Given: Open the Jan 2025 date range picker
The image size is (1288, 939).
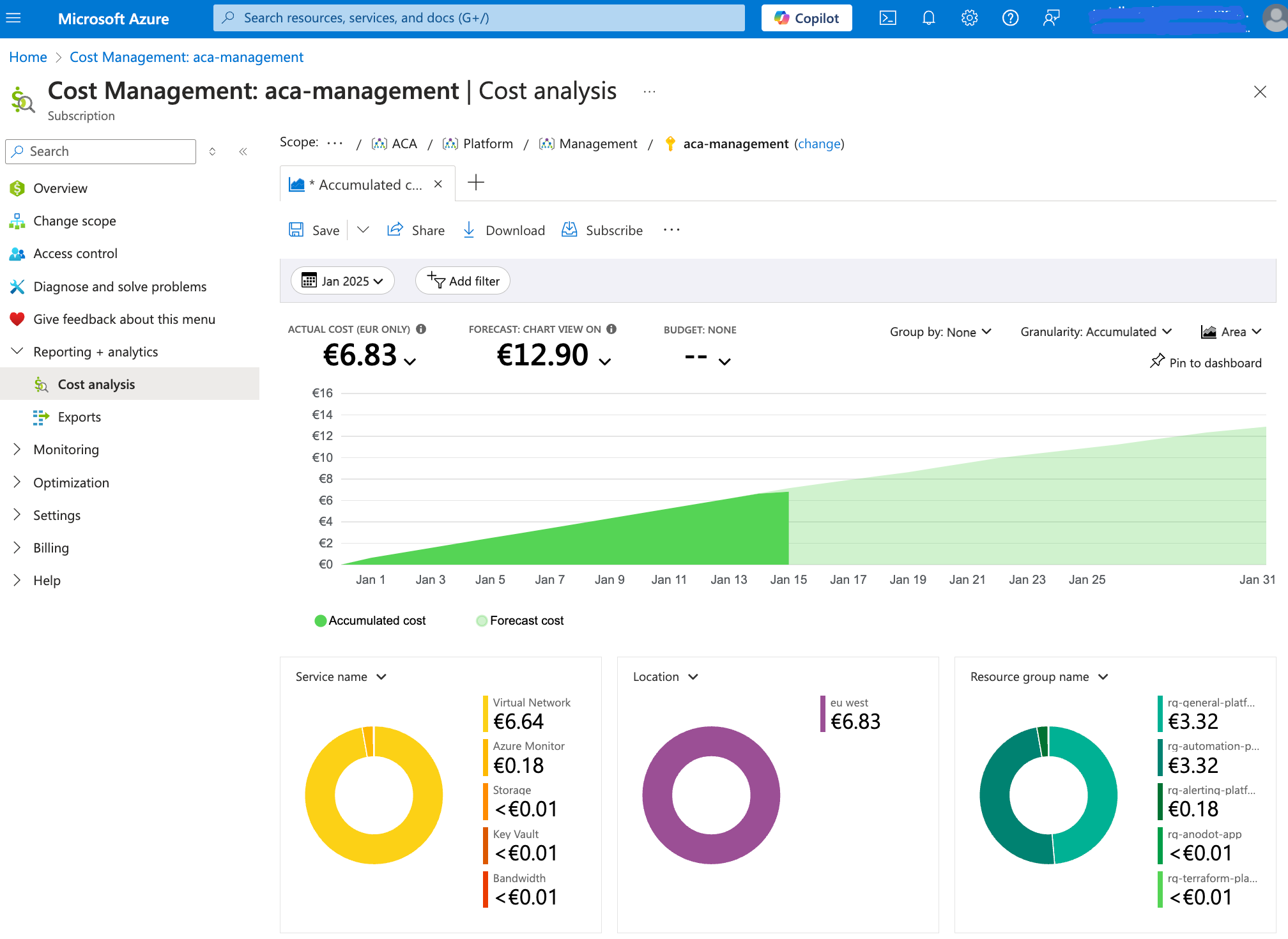Looking at the screenshot, I should click(342, 281).
